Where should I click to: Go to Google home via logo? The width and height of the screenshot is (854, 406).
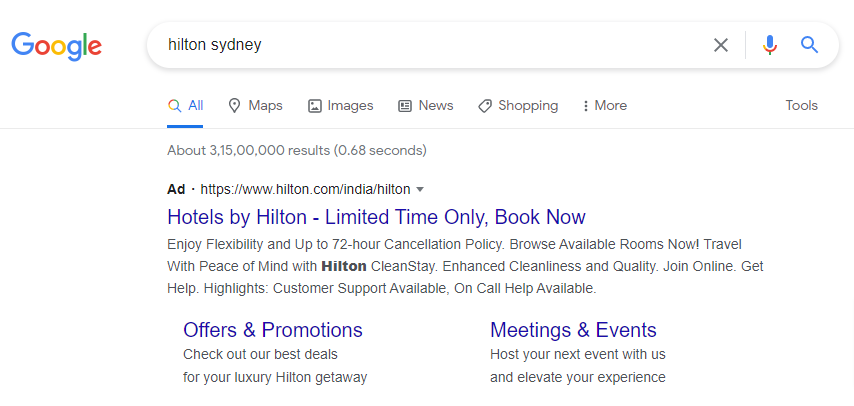coord(57,46)
